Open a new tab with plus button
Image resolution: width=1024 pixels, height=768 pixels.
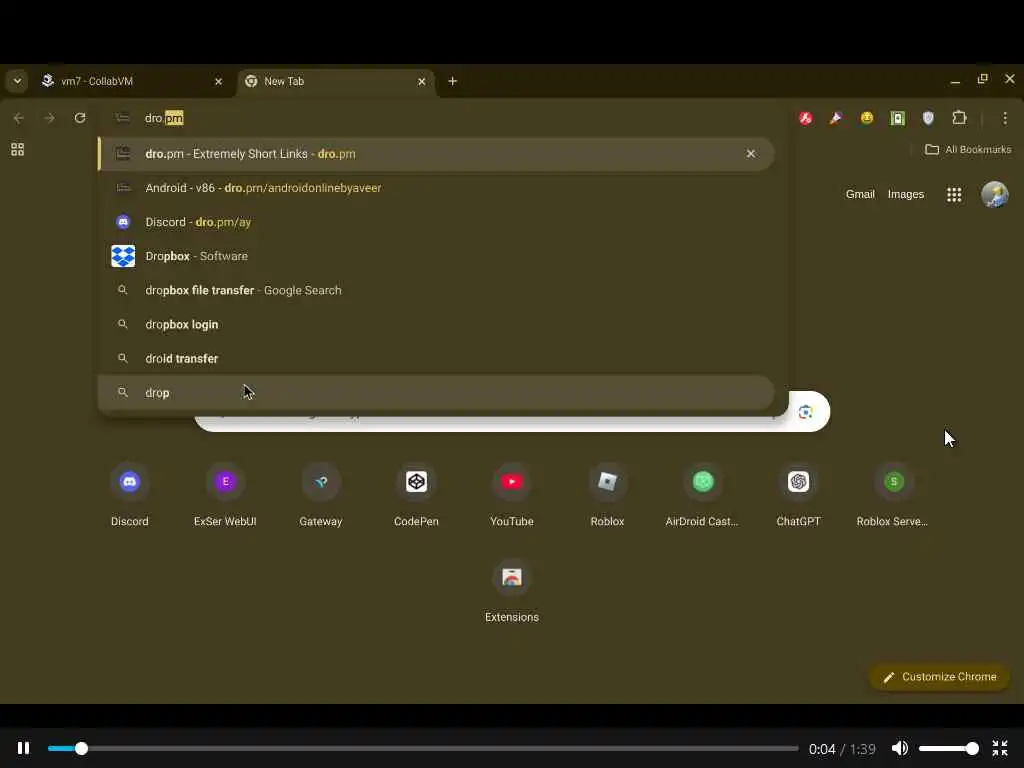[453, 81]
